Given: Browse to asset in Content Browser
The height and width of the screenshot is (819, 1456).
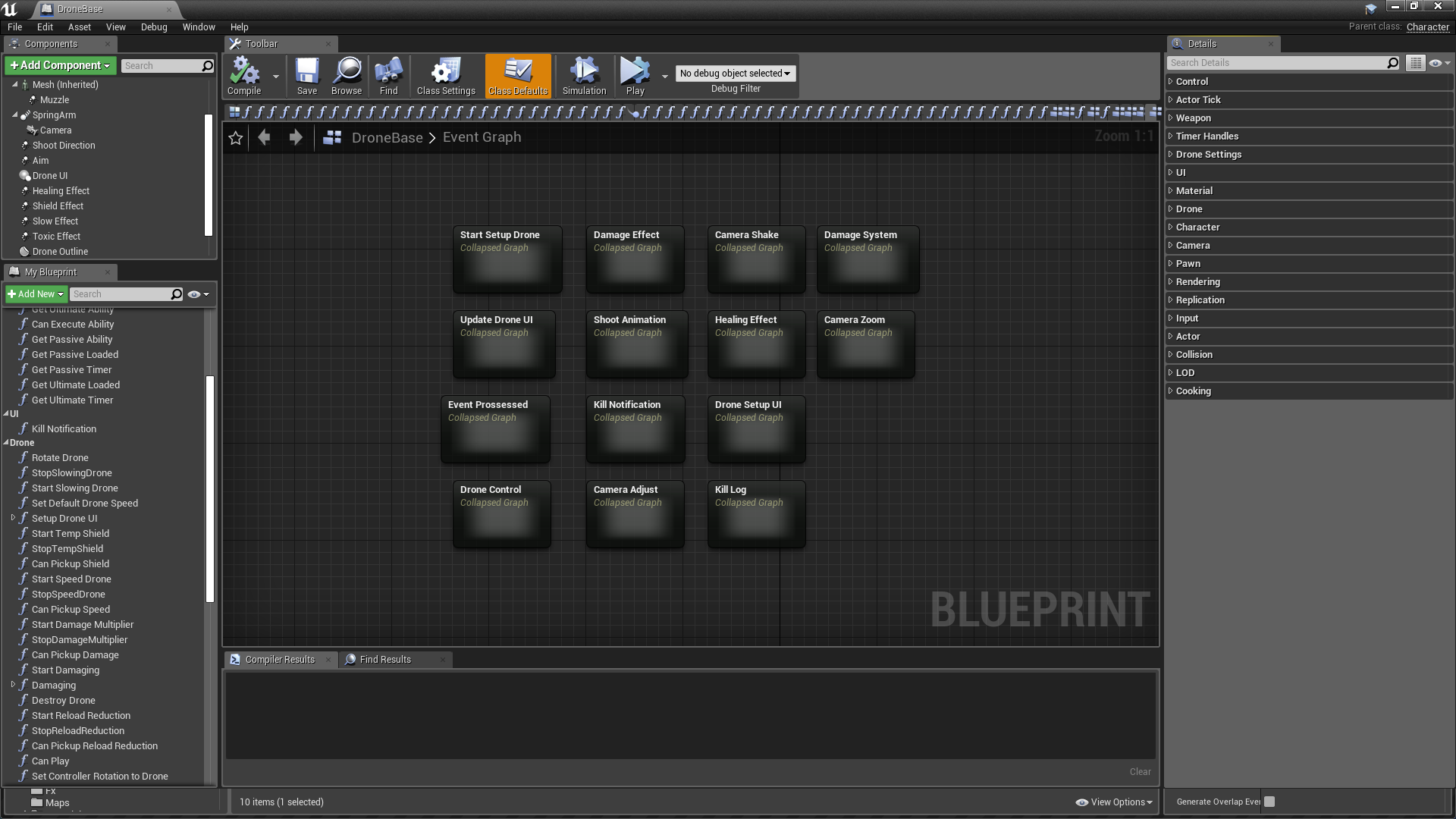Looking at the screenshot, I should tap(347, 76).
